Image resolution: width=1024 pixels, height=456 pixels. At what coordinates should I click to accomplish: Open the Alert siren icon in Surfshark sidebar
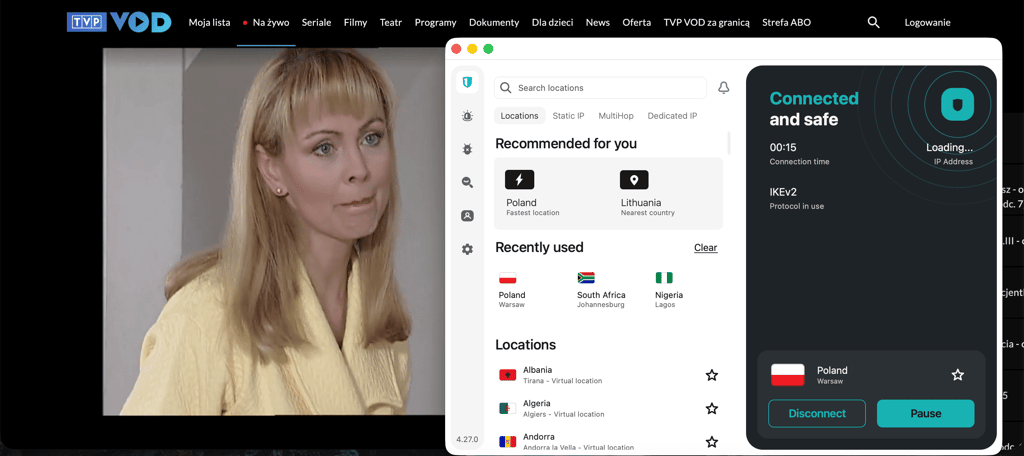467,116
